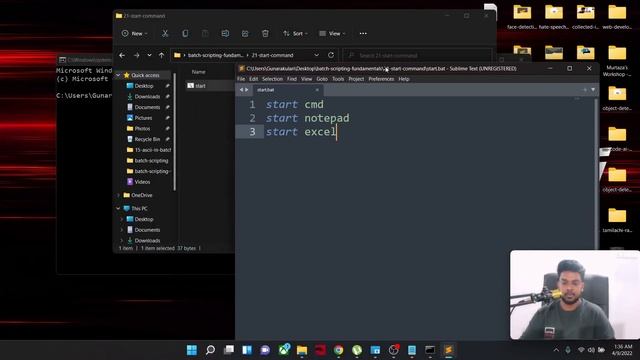Click the Refresh icon next to address bar
Screen dimensions: 640x360
click(331, 55)
